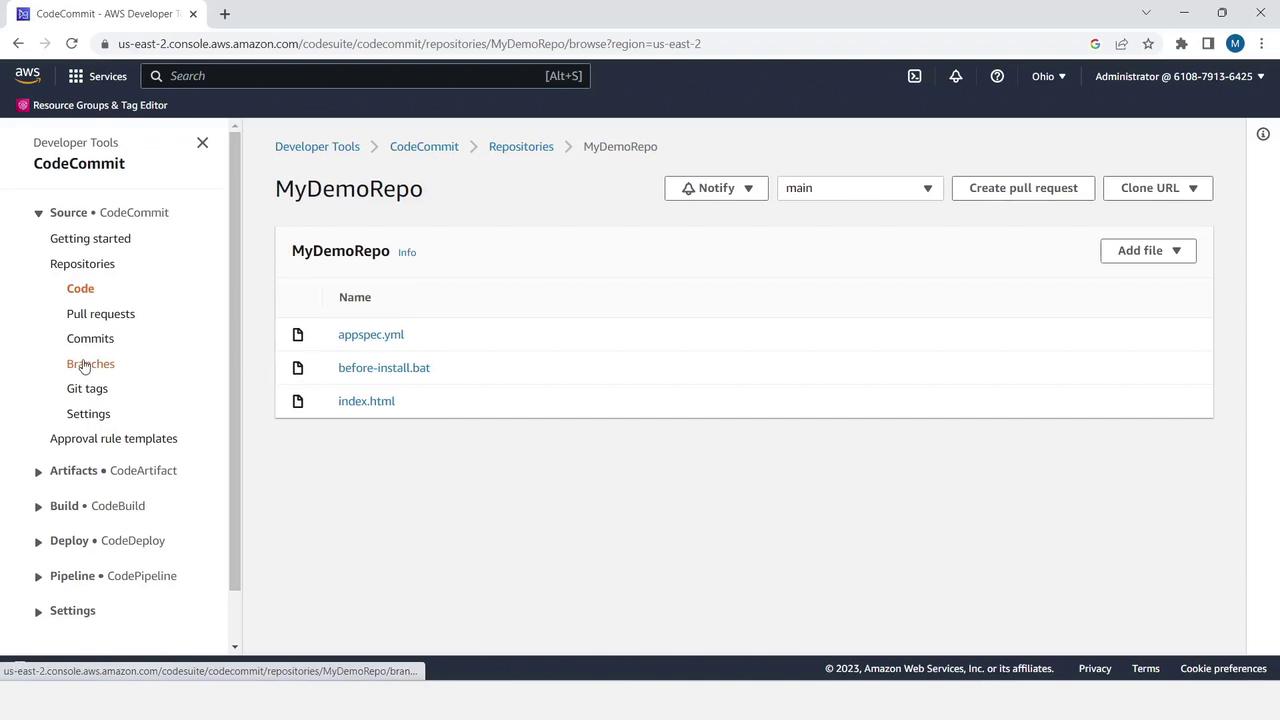Go to Repositories breadcrumb

pos(521,147)
